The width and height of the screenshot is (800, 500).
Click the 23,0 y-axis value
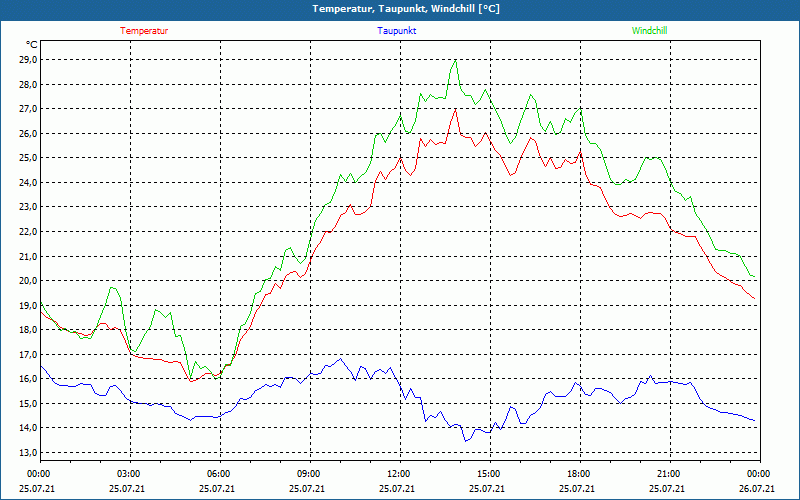29,207
